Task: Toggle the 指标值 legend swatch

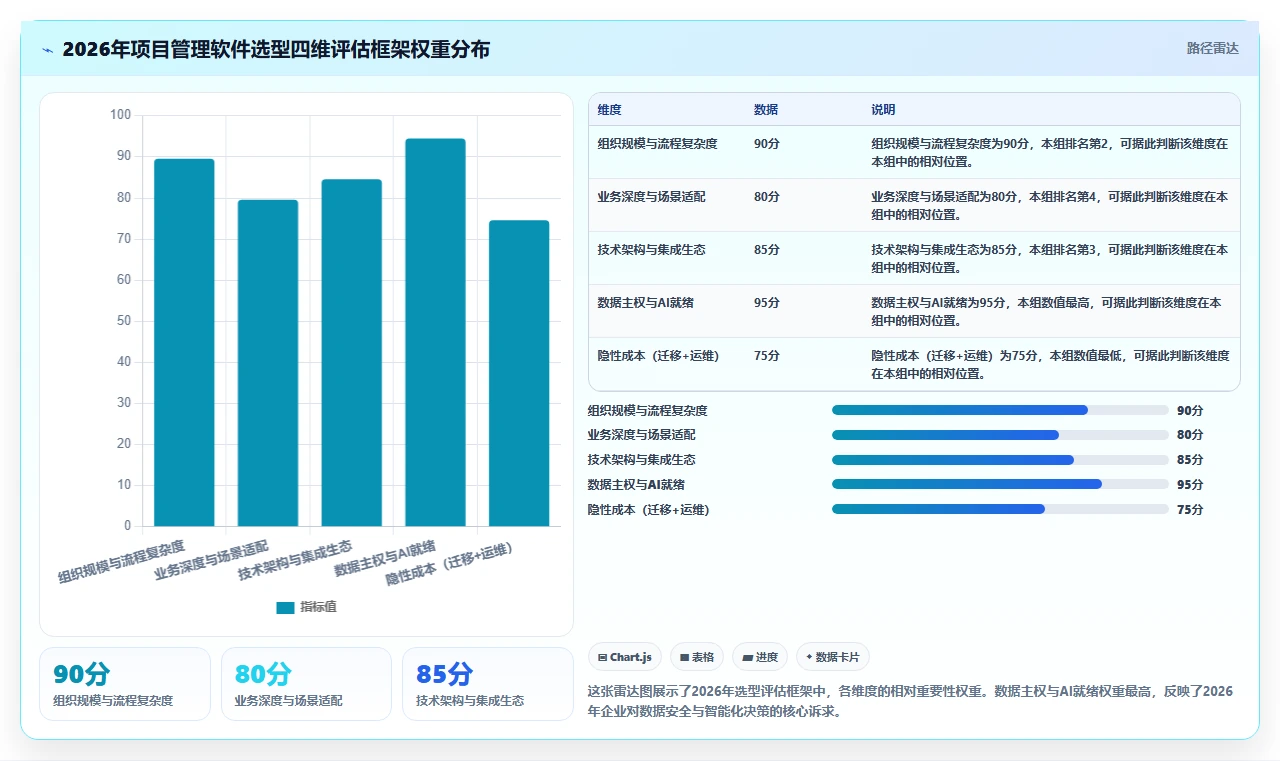Action: (x=285, y=607)
